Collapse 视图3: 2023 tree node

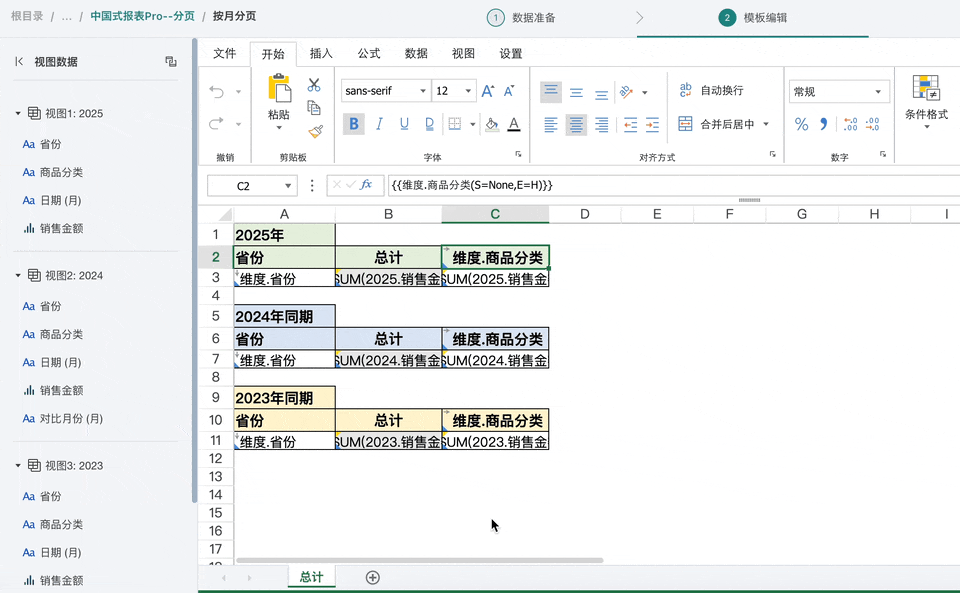click(x=18, y=466)
